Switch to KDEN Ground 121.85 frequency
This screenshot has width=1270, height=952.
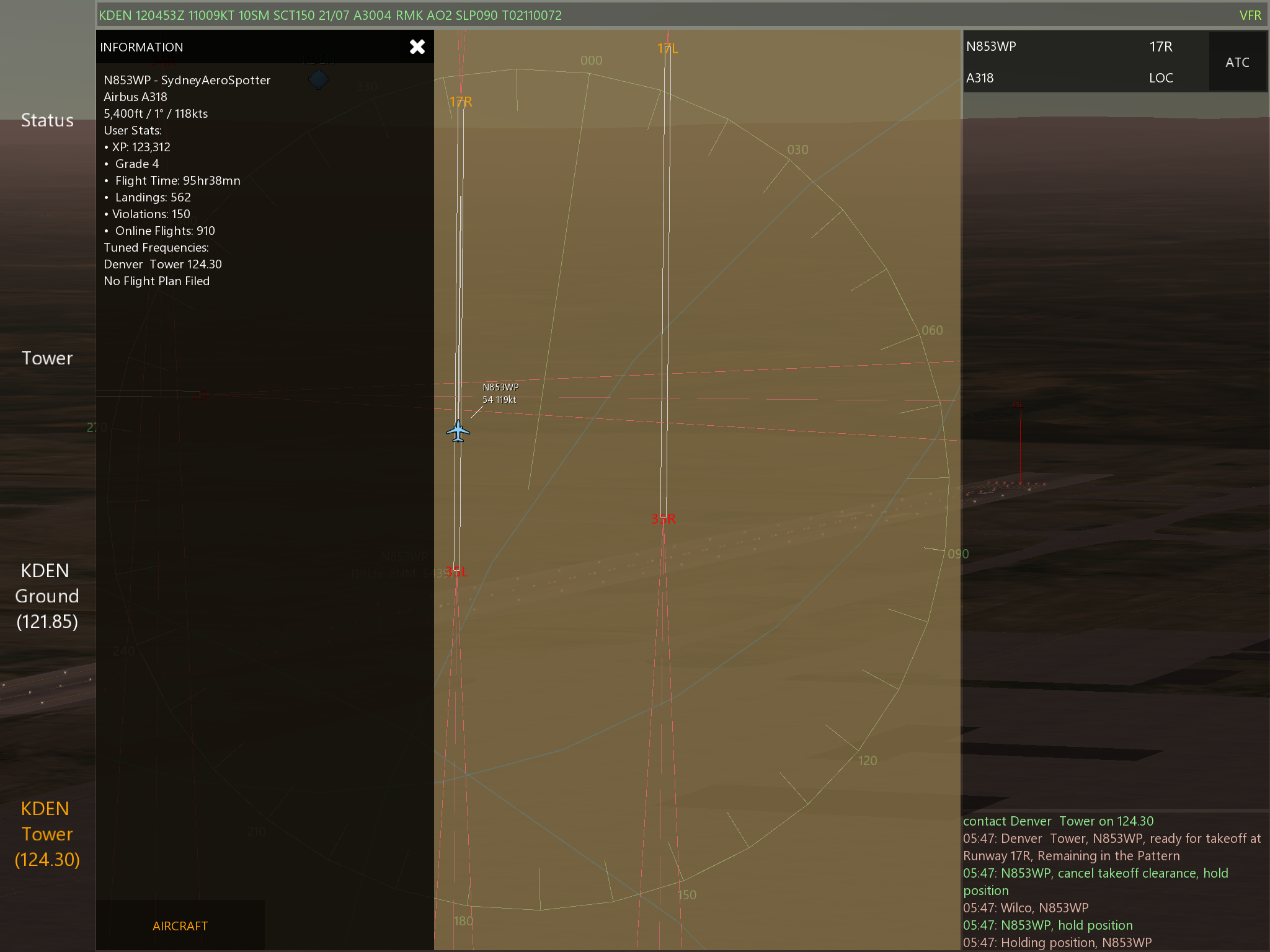click(47, 596)
